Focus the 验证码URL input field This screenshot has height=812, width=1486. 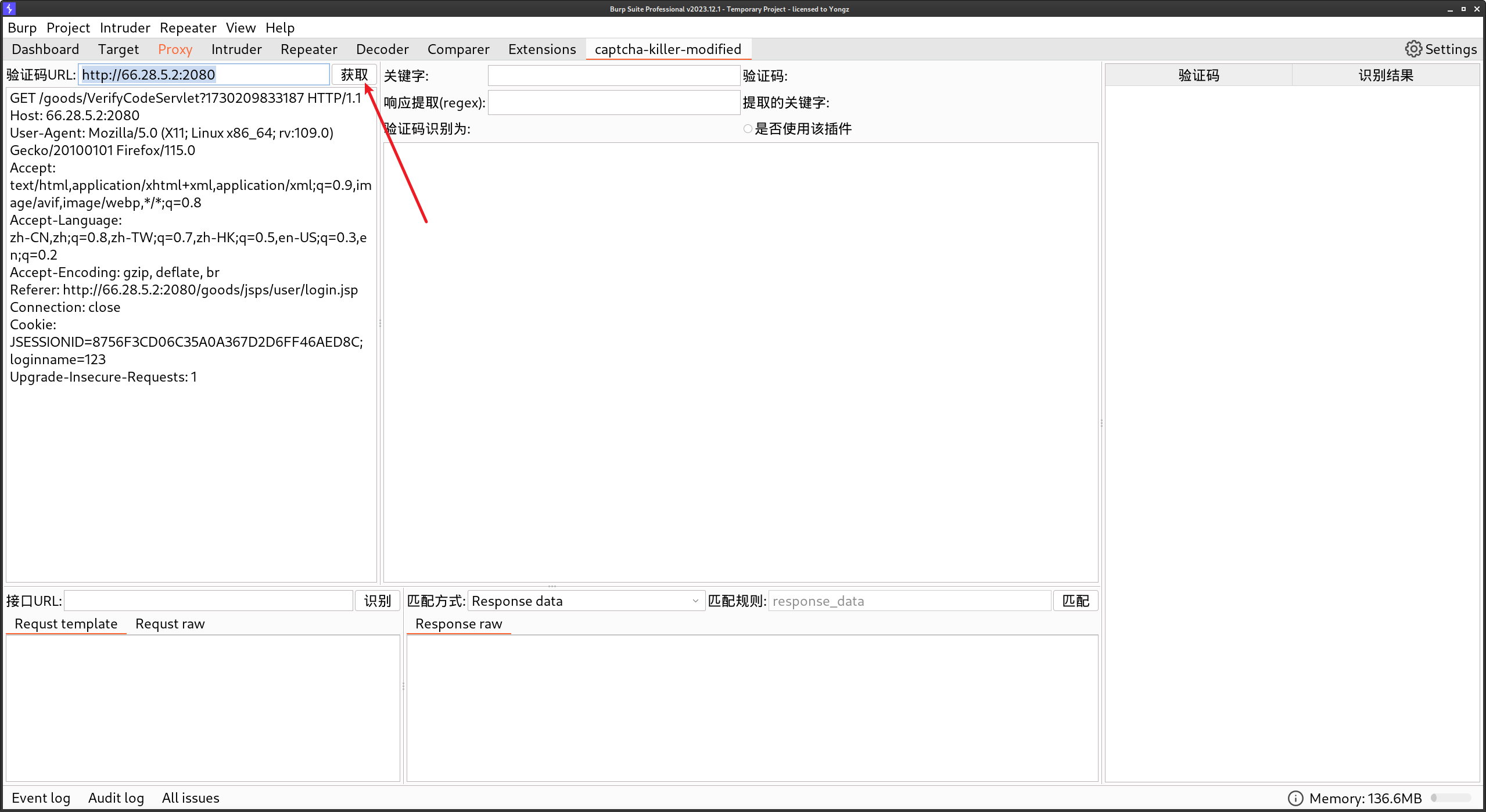point(204,74)
